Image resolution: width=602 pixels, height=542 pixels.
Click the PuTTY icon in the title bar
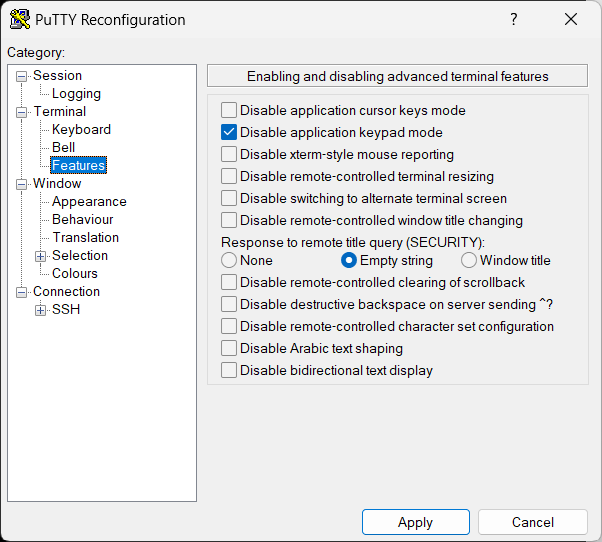pos(20,19)
